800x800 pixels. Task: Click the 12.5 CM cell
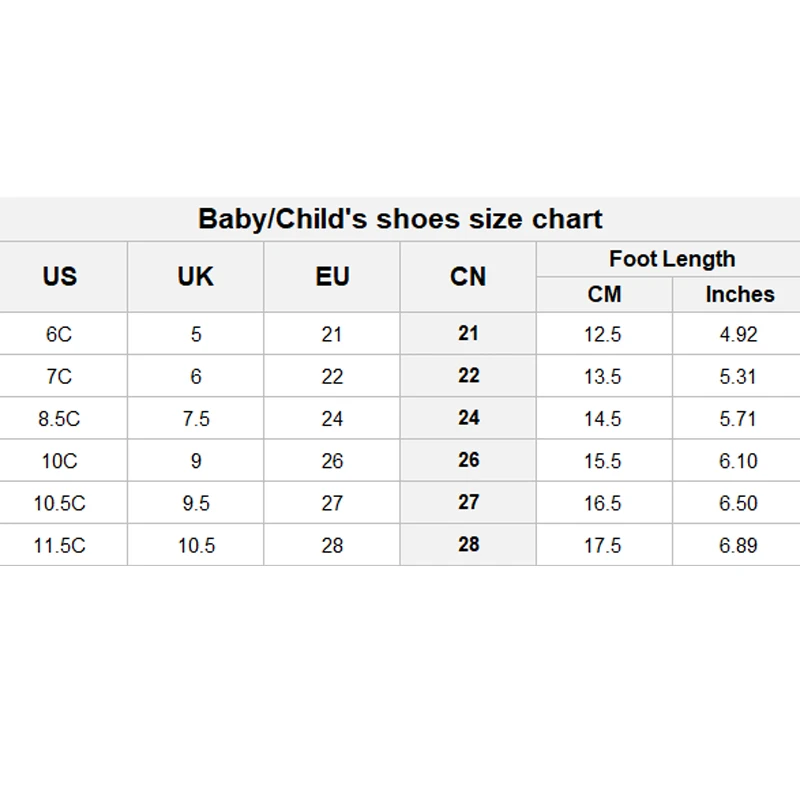[603, 334]
